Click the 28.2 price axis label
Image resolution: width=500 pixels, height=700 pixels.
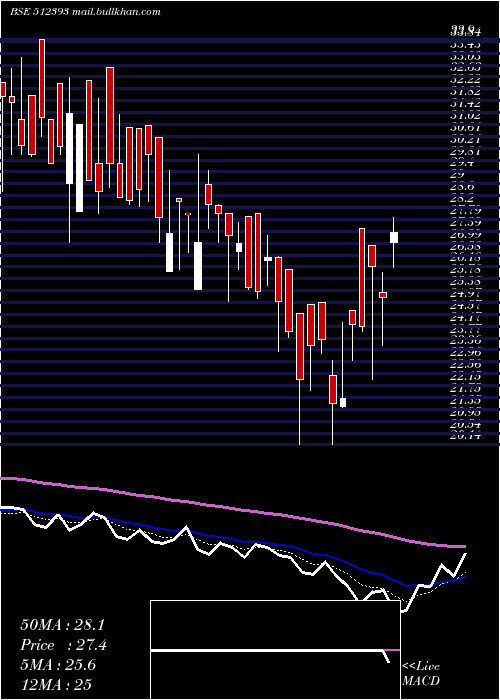click(x=462, y=200)
